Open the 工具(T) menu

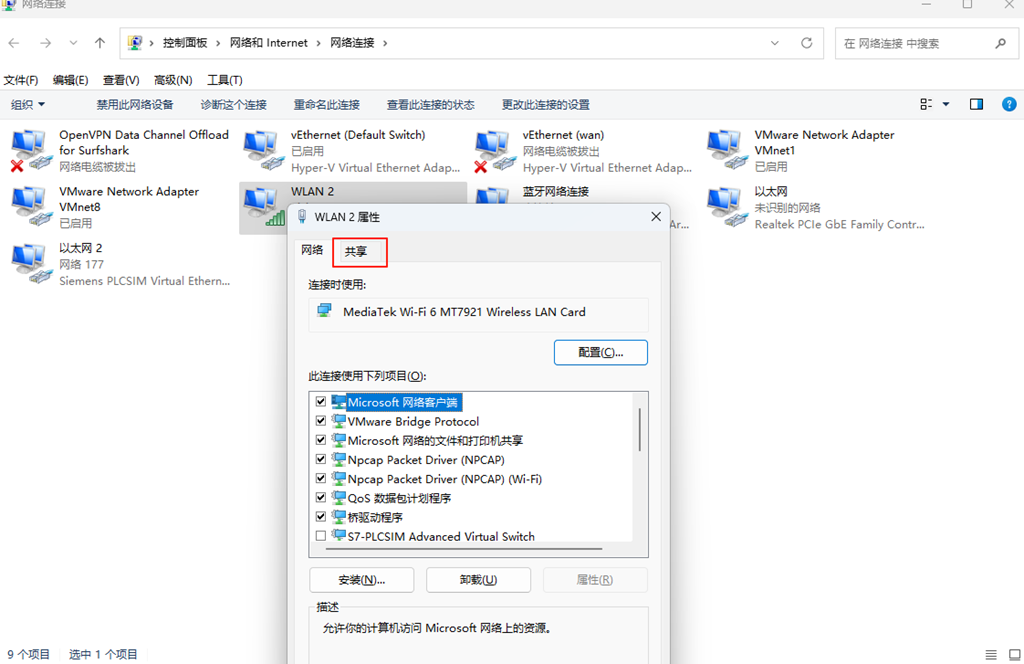225,80
